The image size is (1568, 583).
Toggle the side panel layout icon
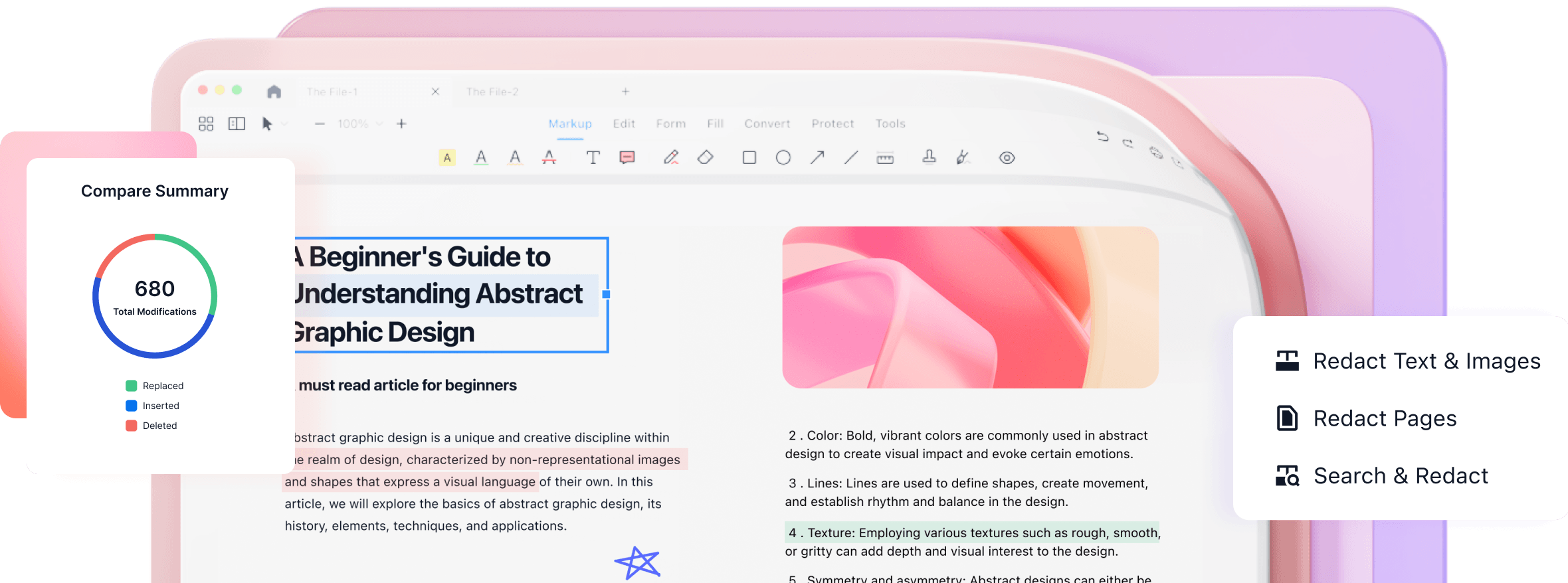click(237, 124)
